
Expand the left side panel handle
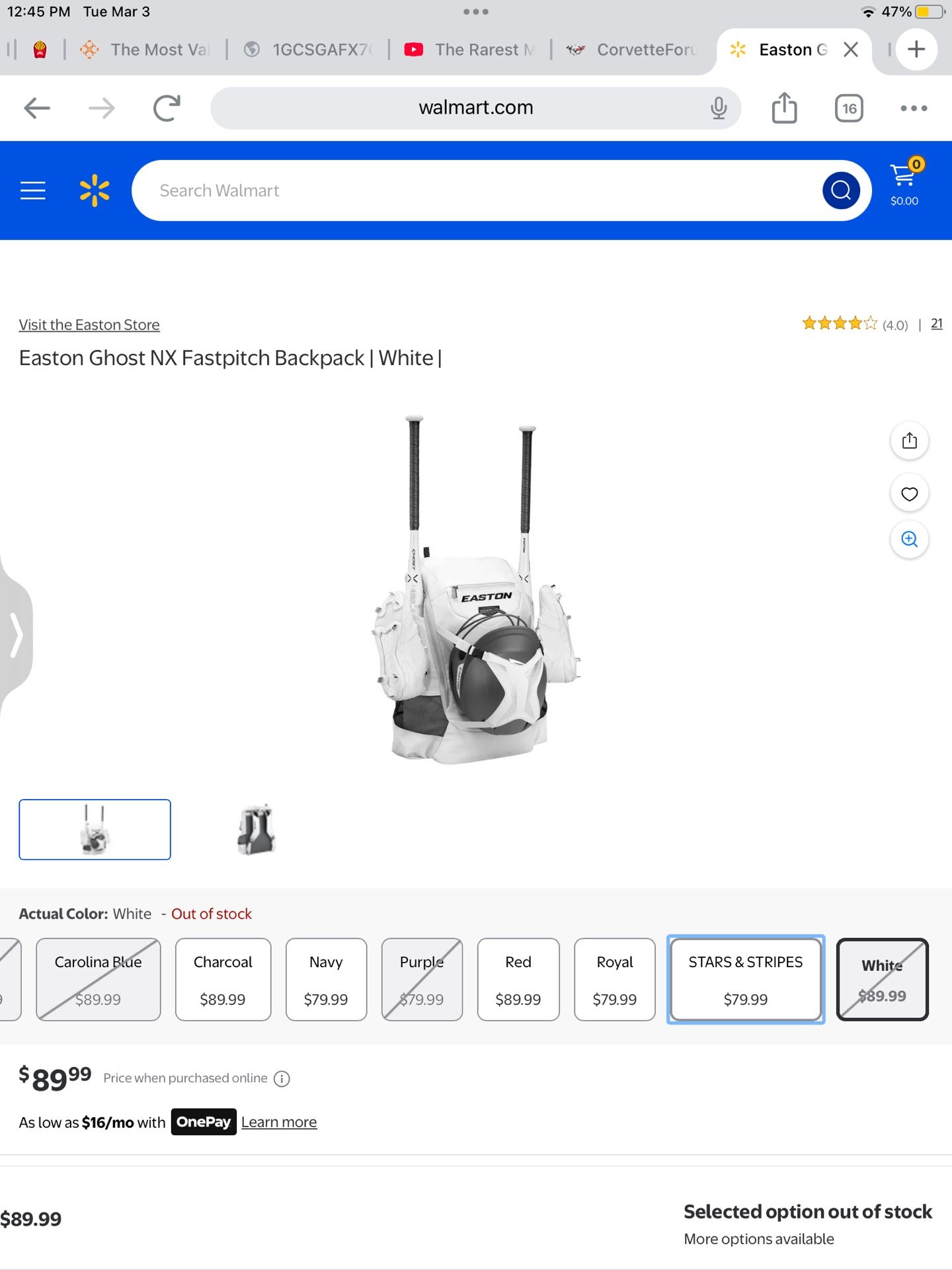[16, 635]
